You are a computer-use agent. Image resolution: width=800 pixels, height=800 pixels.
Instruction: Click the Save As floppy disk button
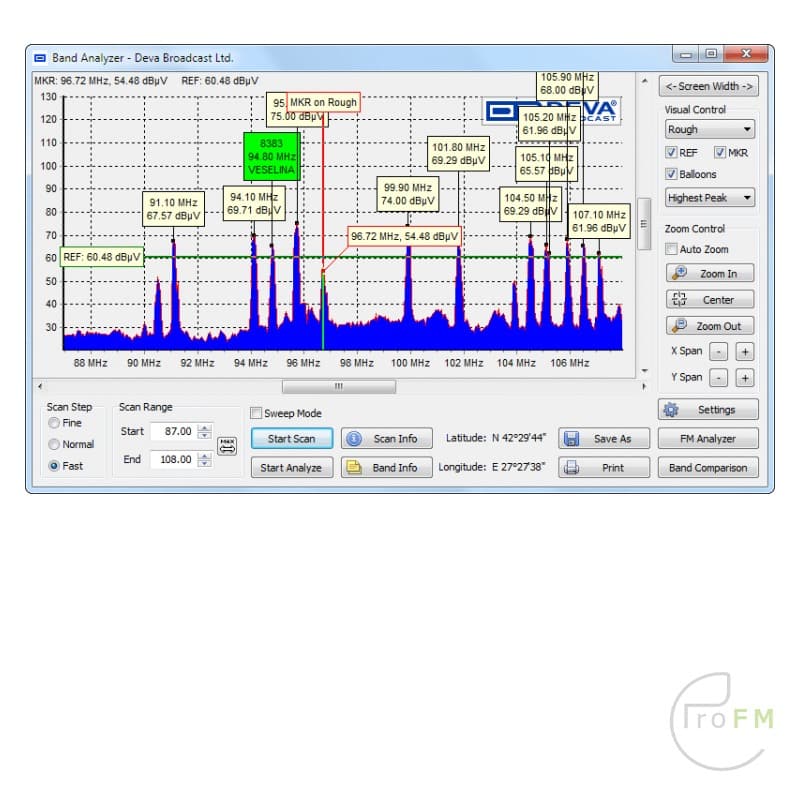[x=603, y=438]
